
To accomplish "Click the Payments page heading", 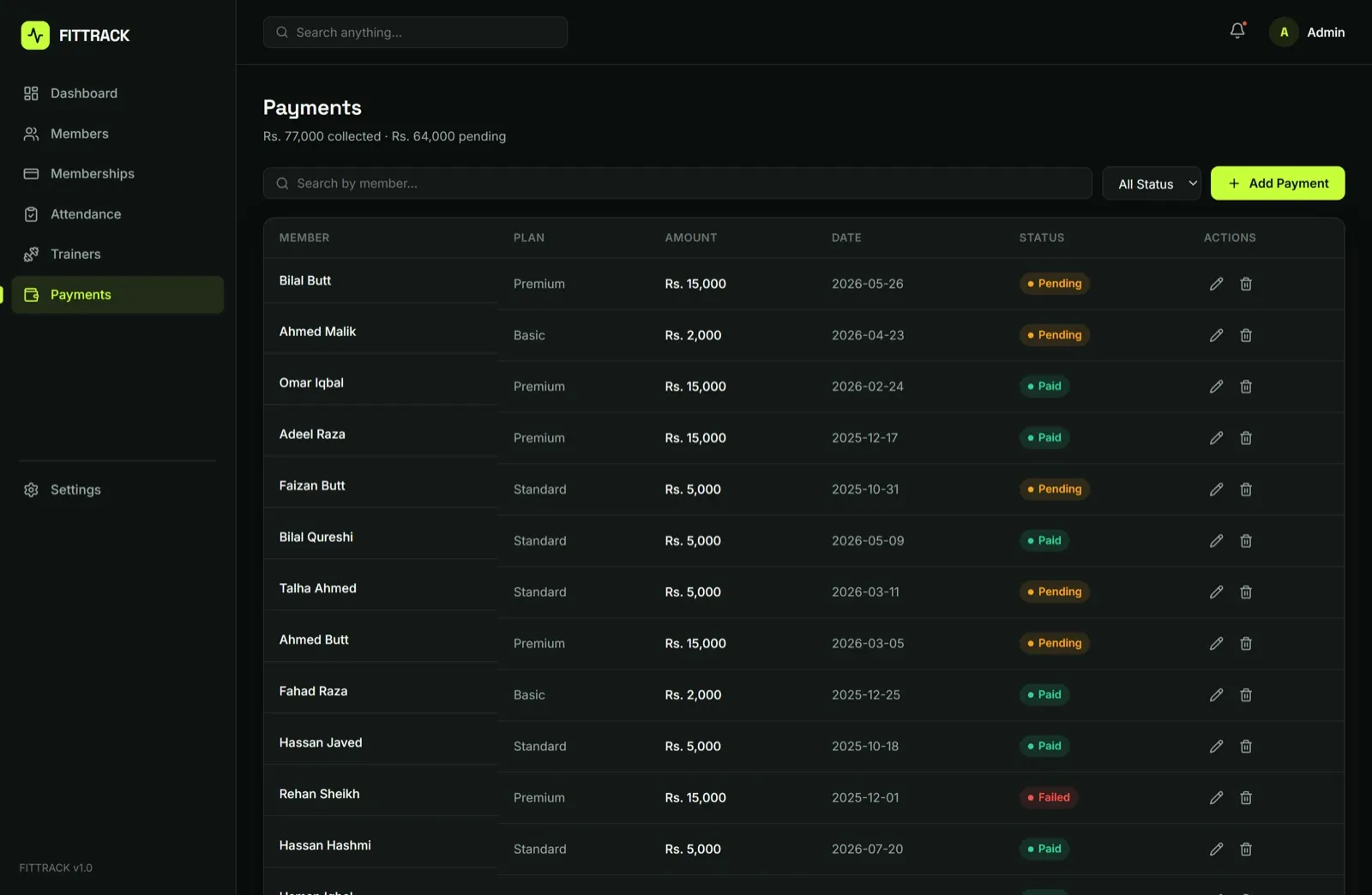I will point(312,108).
